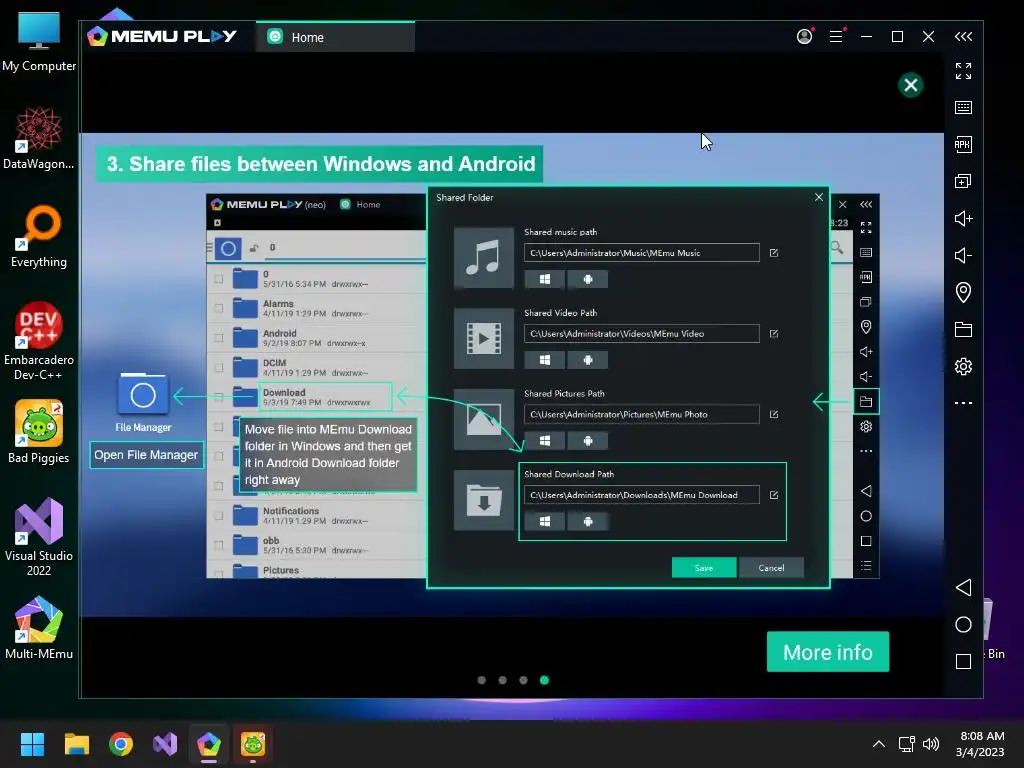Open multi-instance add window icon
This screenshot has width=1024, height=768.
pyautogui.click(x=963, y=181)
